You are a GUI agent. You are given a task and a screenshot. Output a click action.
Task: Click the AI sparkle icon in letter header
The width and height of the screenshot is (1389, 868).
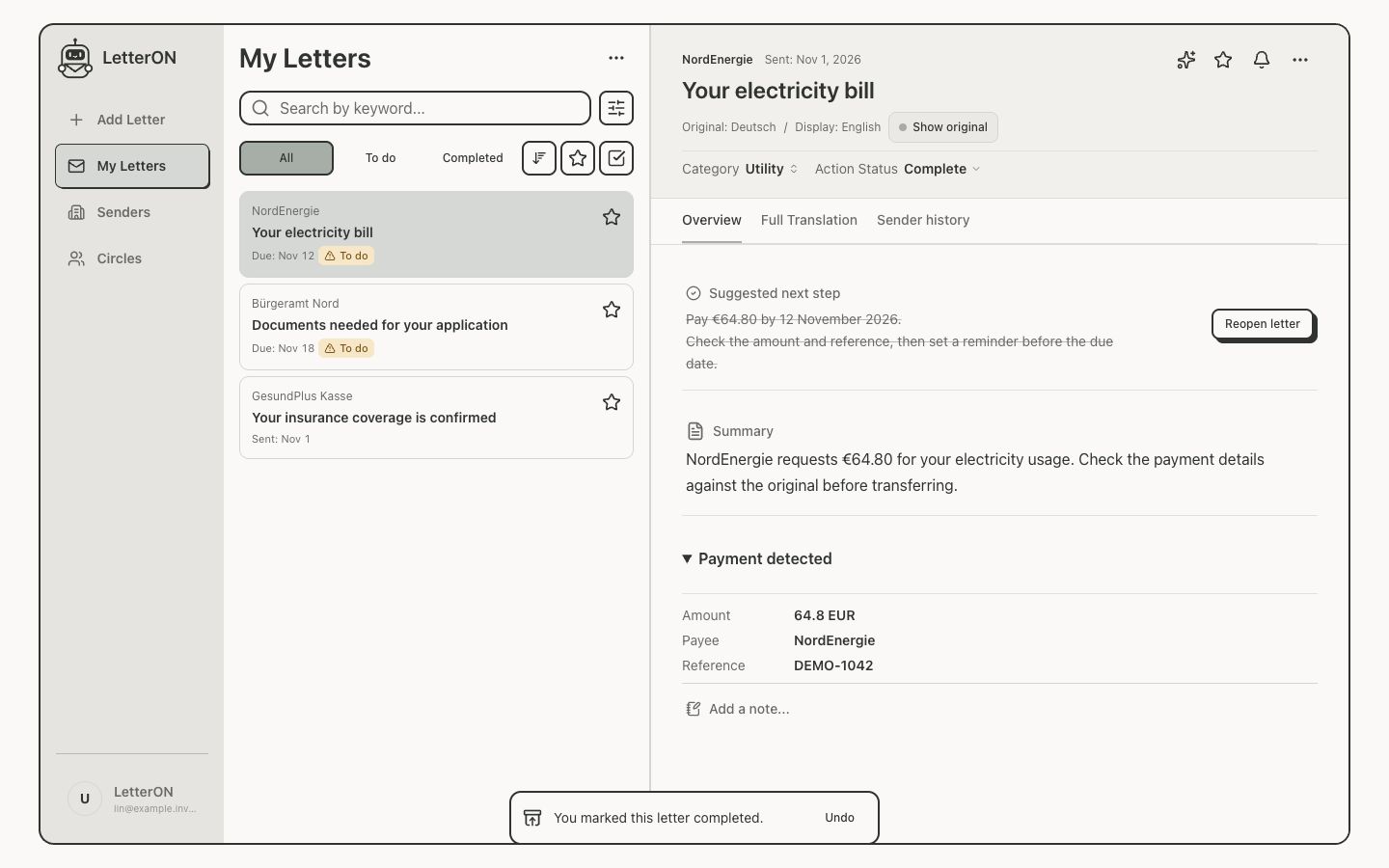tap(1186, 60)
